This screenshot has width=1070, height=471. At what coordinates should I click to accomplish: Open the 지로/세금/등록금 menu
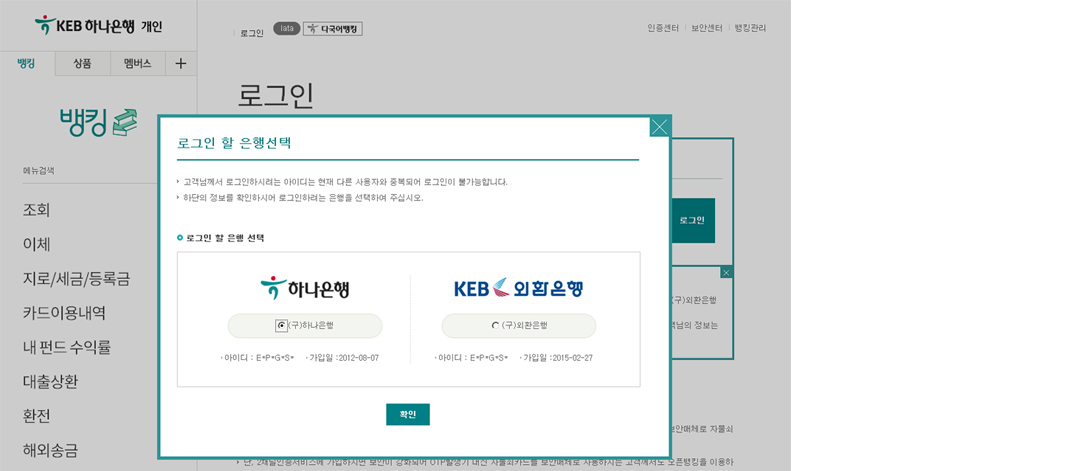[x=76, y=279]
